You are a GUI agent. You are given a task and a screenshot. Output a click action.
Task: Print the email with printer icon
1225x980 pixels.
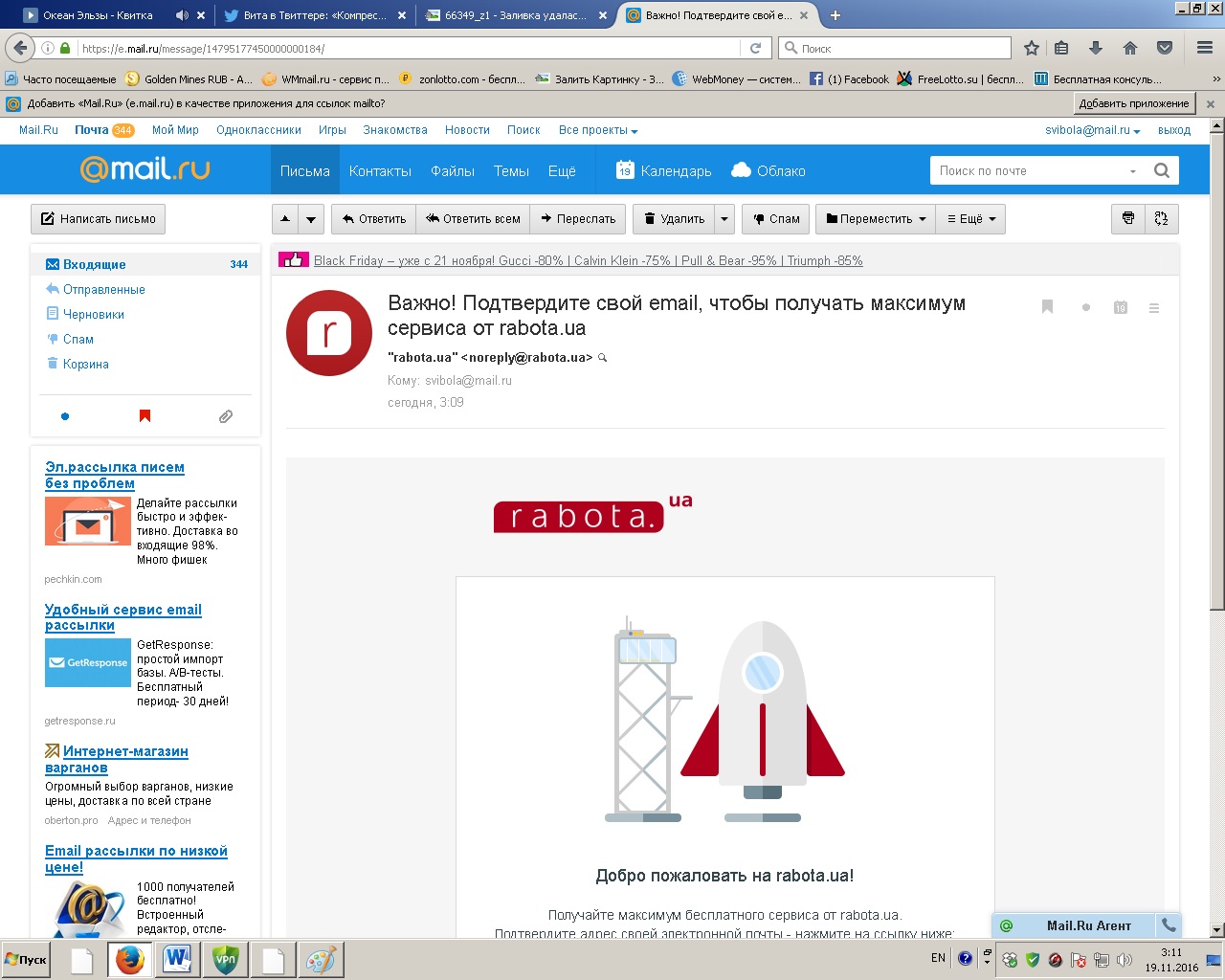tap(1128, 218)
